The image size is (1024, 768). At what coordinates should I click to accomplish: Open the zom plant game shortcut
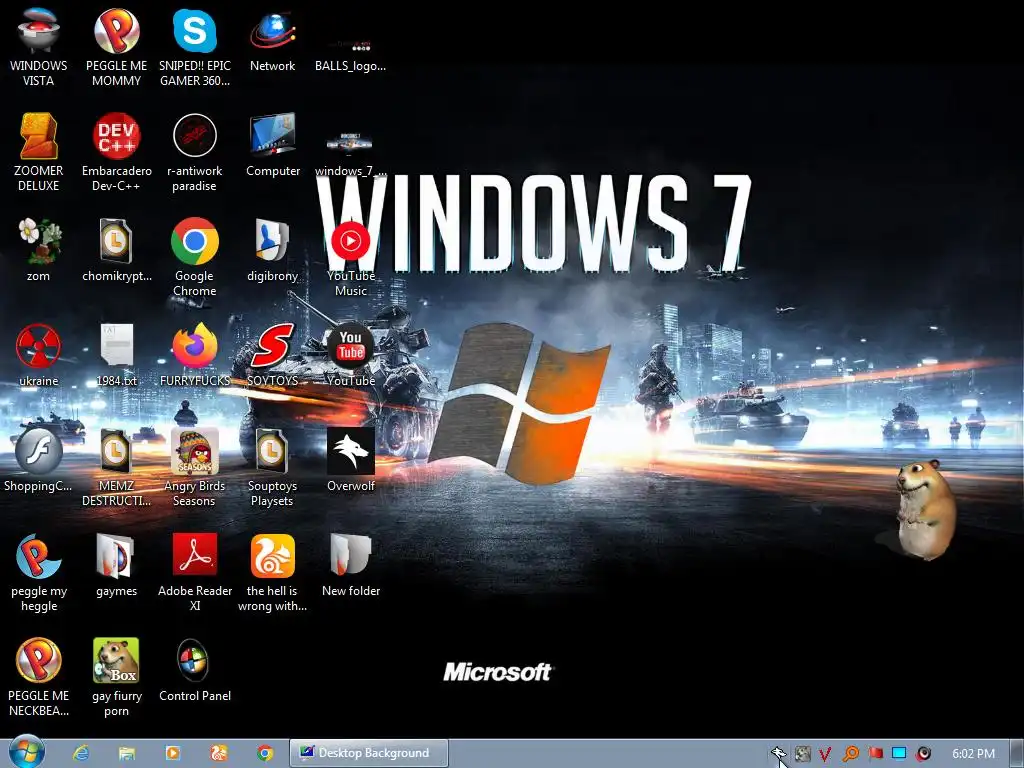click(x=39, y=249)
